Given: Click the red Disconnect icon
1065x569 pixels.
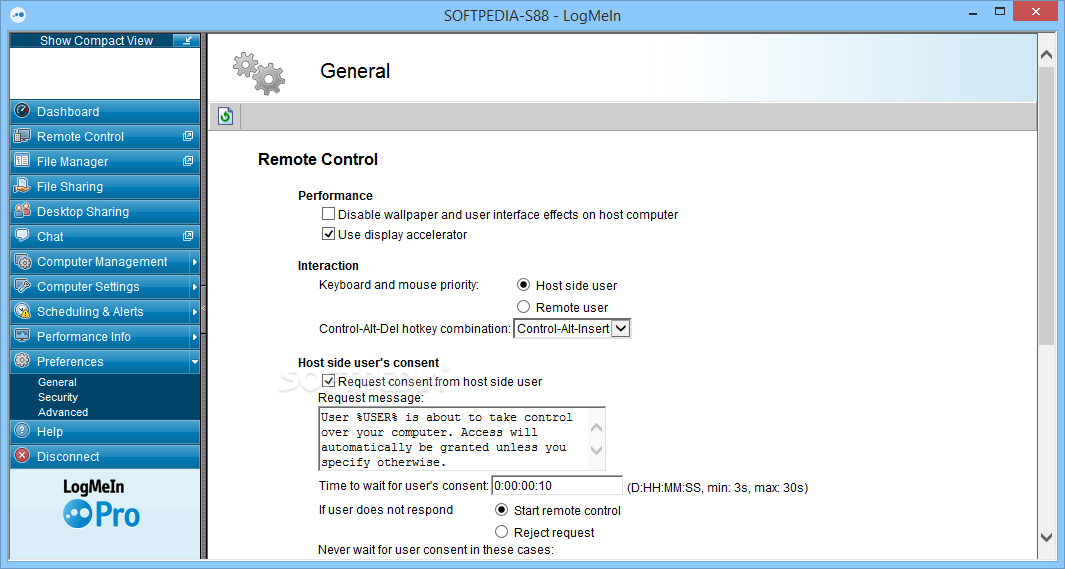Looking at the screenshot, I should tap(22, 456).
